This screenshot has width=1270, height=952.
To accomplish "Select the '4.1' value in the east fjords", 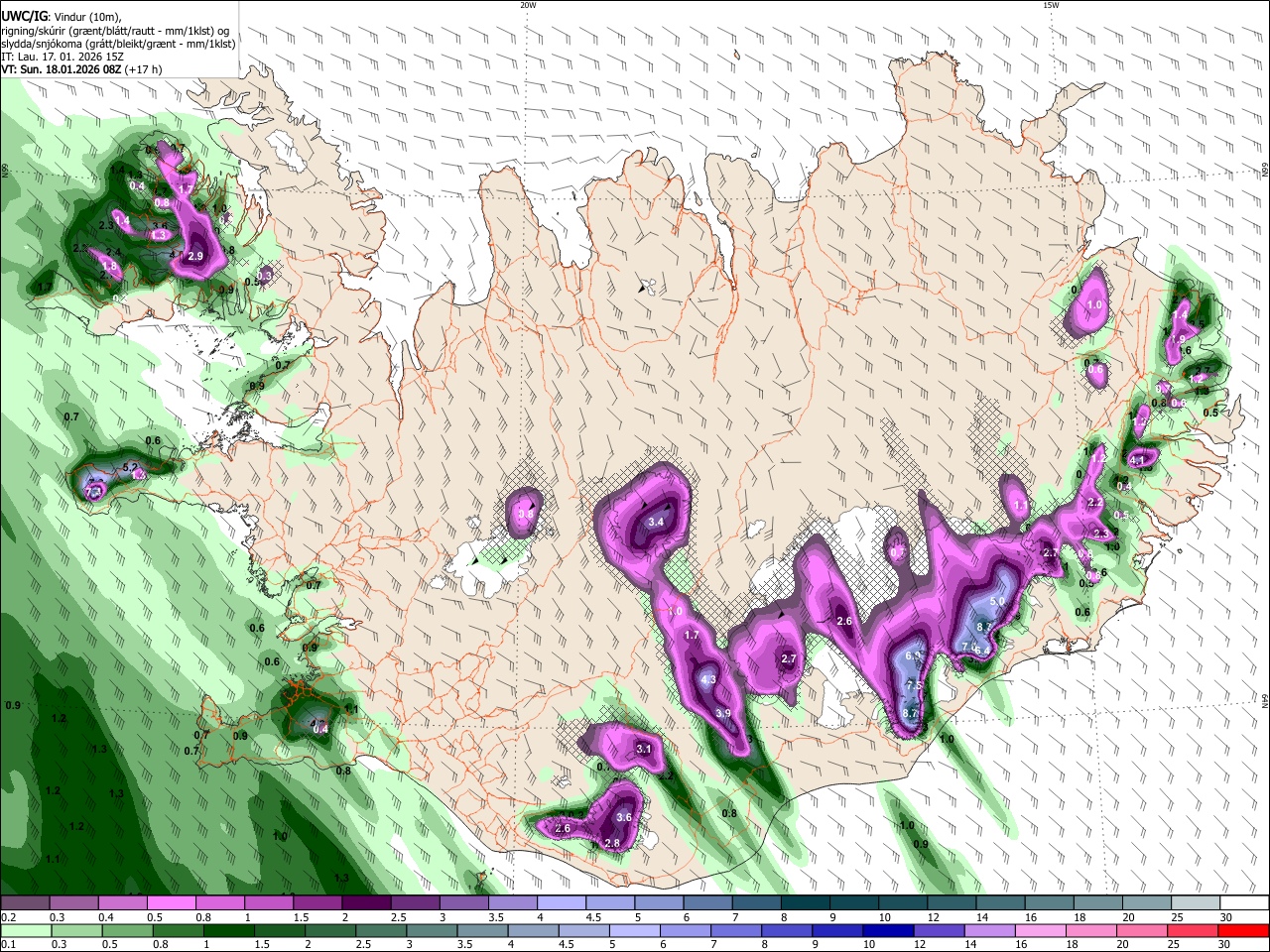I will pos(1138,460).
